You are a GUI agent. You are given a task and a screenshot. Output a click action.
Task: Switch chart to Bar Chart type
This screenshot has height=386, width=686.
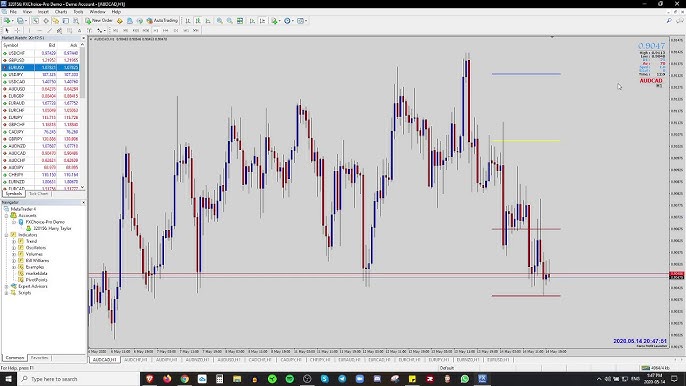[188, 21]
